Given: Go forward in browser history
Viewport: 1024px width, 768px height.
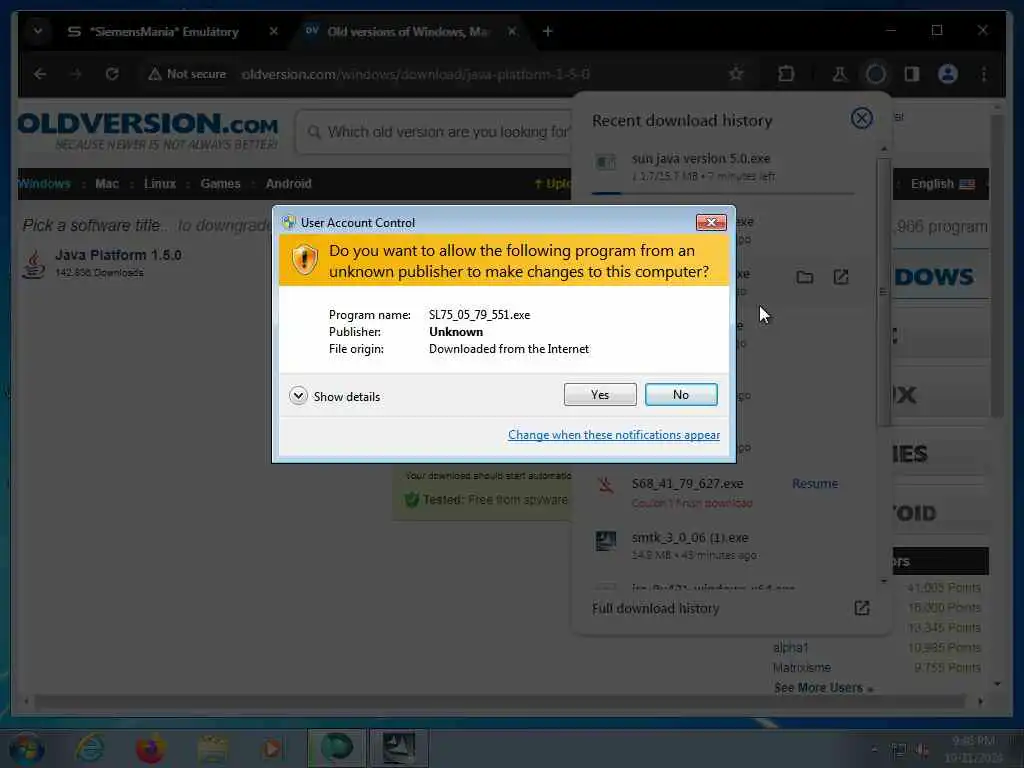Looking at the screenshot, I should (x=76, y=74).
